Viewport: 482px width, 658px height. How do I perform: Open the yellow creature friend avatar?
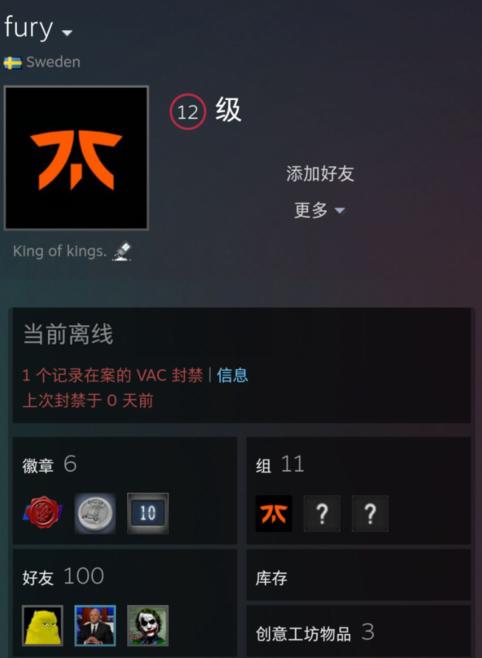(x=42, y=625)
